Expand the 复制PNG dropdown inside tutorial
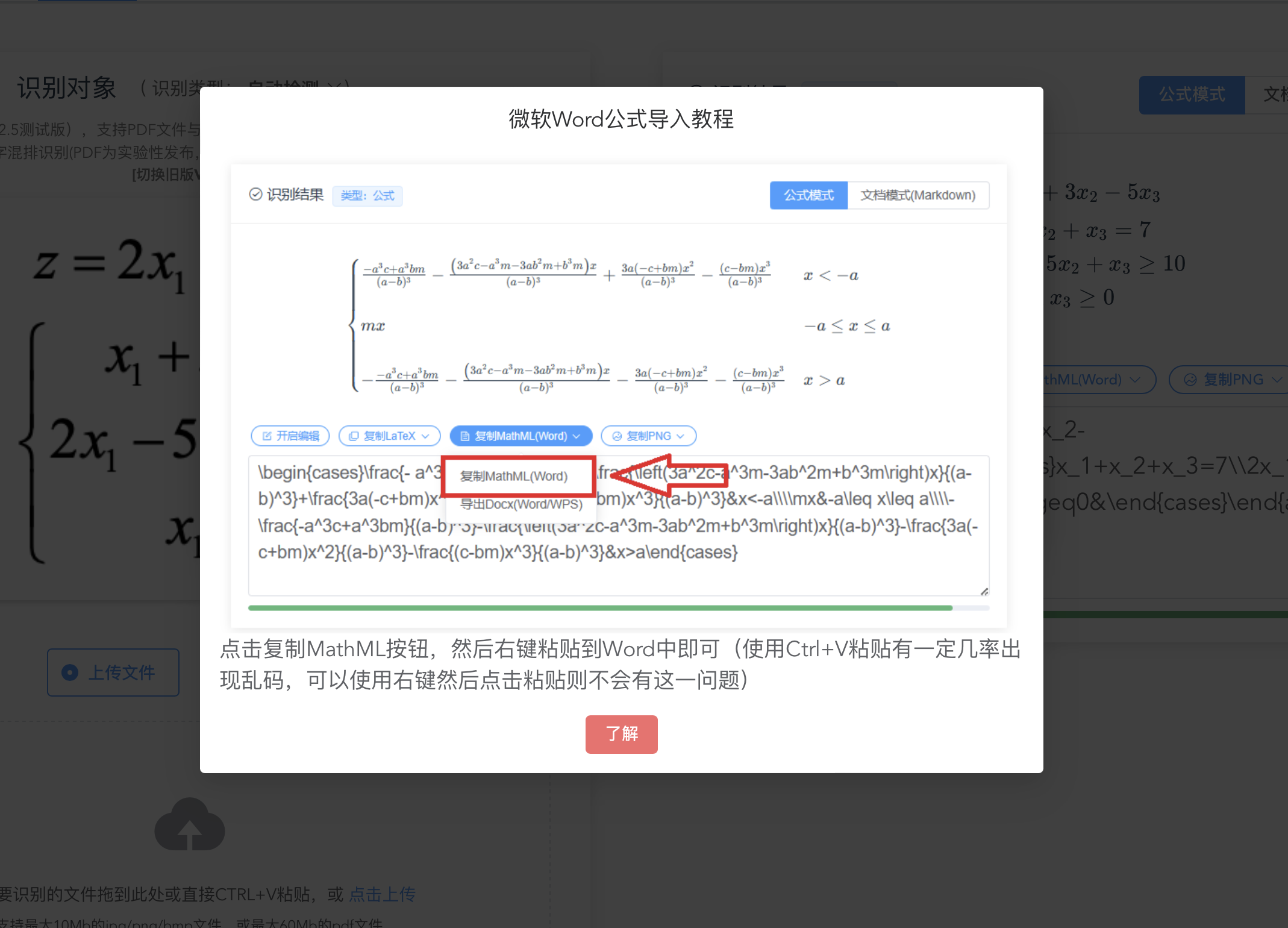This screenshot has width=1288, height=928. [648, 436]
